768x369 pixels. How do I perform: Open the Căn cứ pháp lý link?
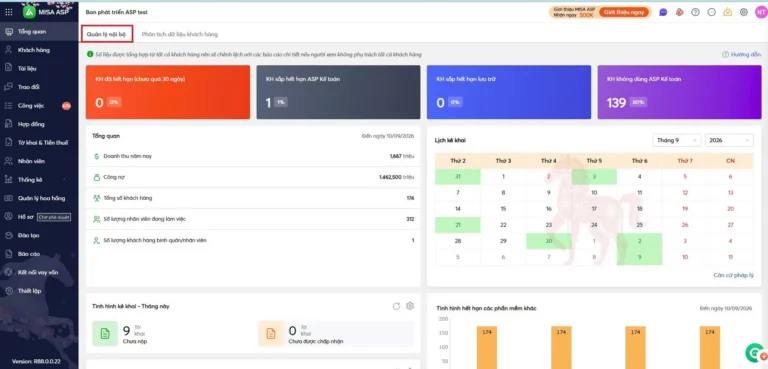(733, 275)
